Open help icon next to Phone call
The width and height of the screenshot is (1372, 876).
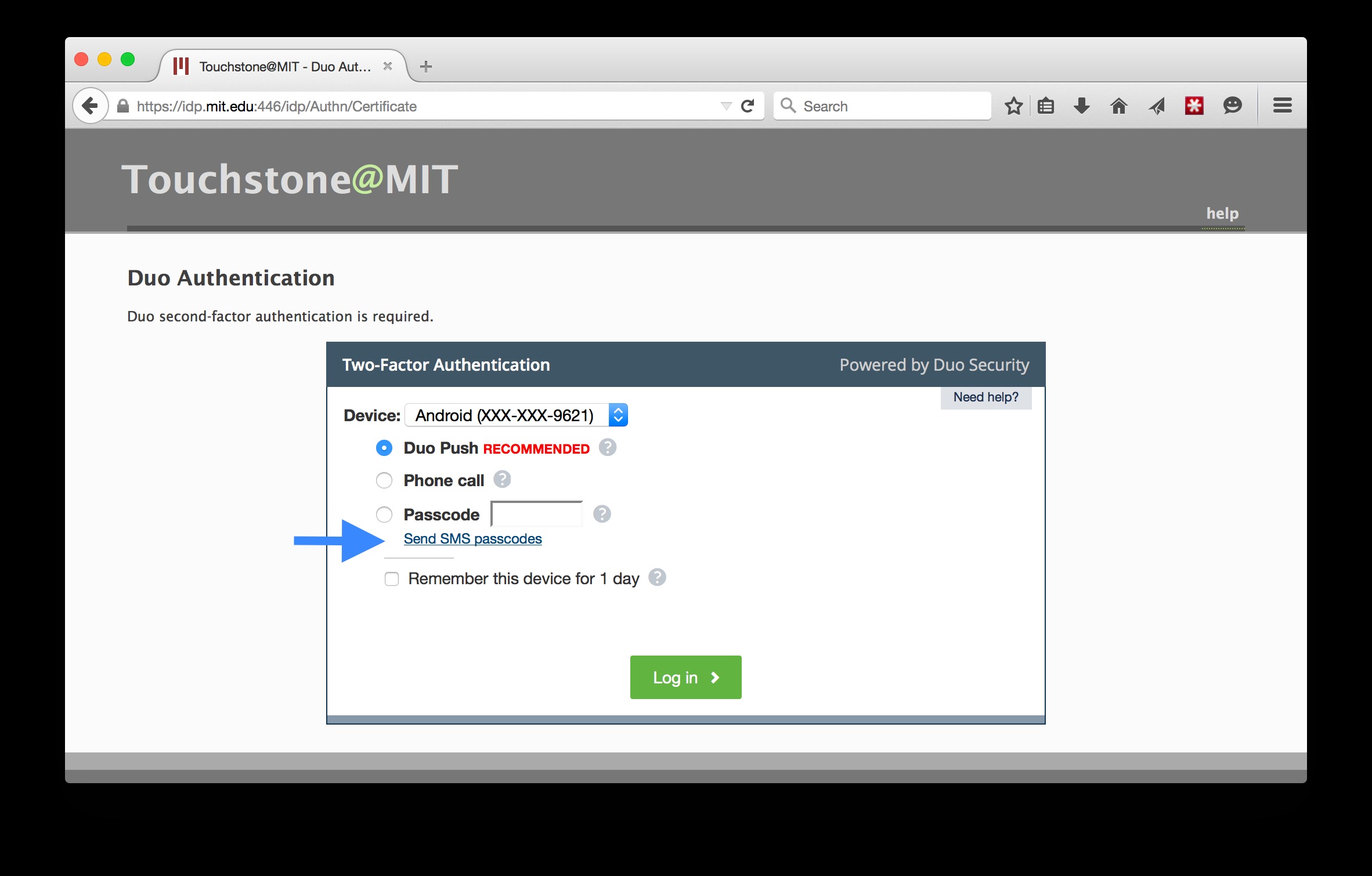(x=502, y=480)
